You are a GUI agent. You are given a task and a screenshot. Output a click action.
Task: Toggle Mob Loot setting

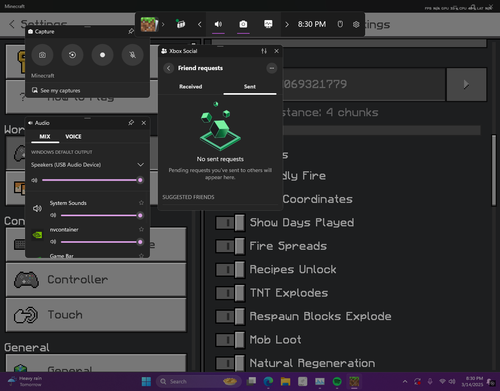[230, 340]
